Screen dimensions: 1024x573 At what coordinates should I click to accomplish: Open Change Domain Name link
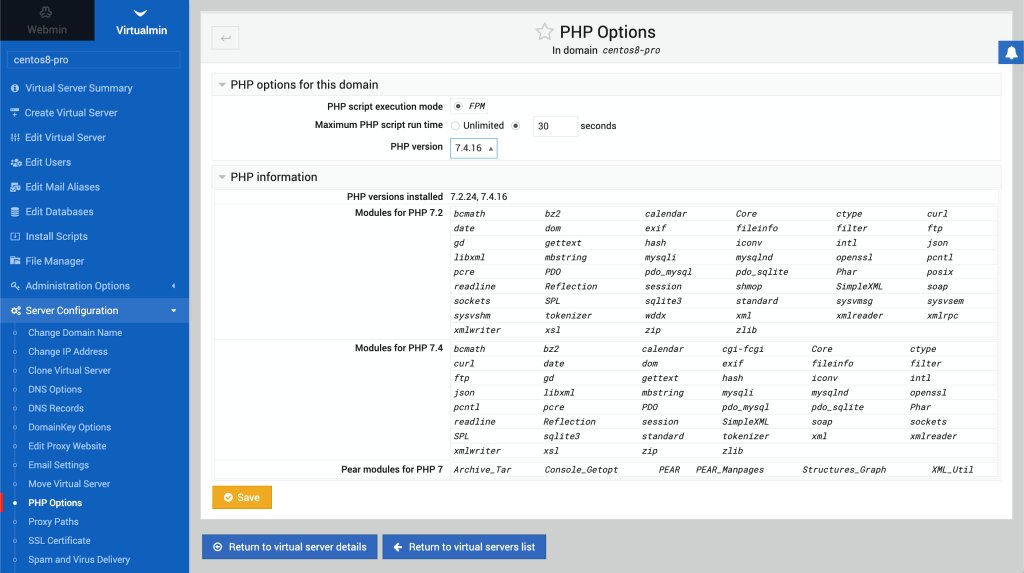coord(75,333)
